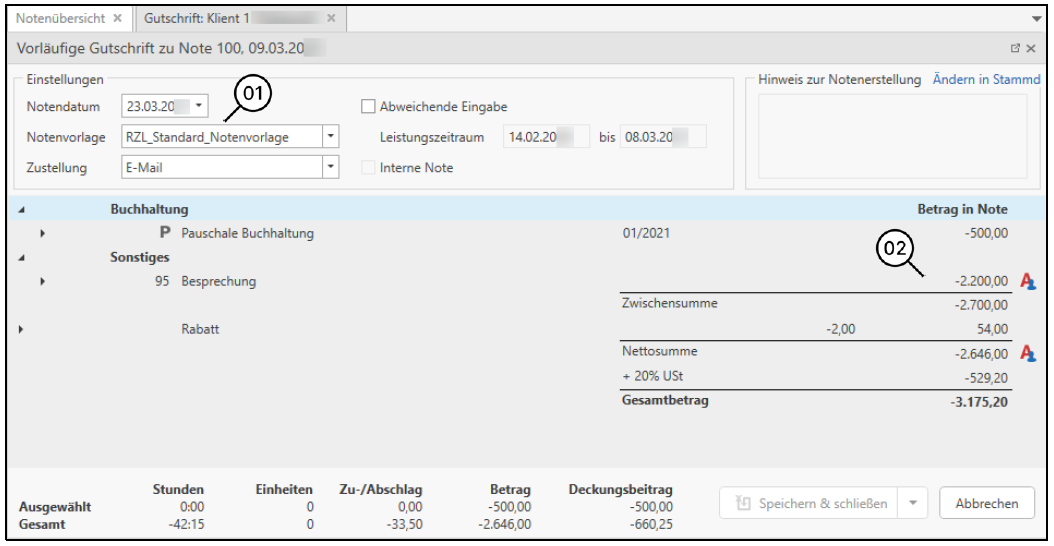Click the Ändern in Stammdaten link
Image resolution: width=1054 pixels, height=546 pixels.
point(986,80)
